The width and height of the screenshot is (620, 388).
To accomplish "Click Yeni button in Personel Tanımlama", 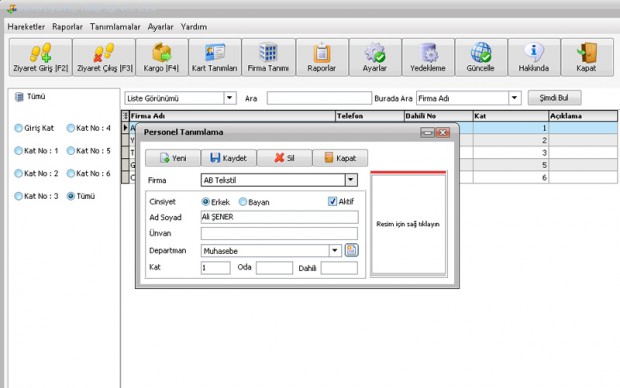I will click(173, 158).
